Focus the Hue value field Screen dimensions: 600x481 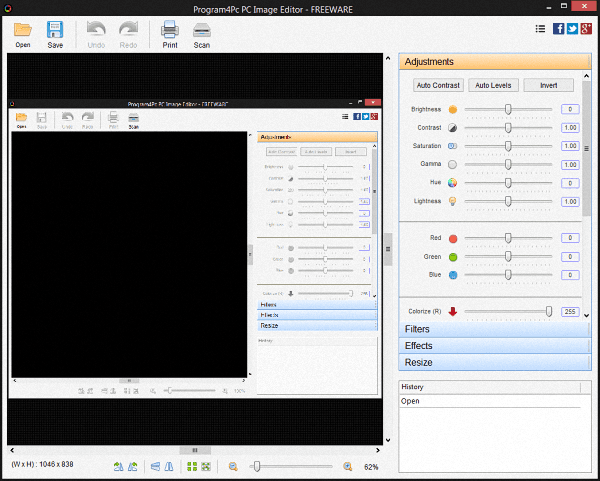tap(570, 183)
